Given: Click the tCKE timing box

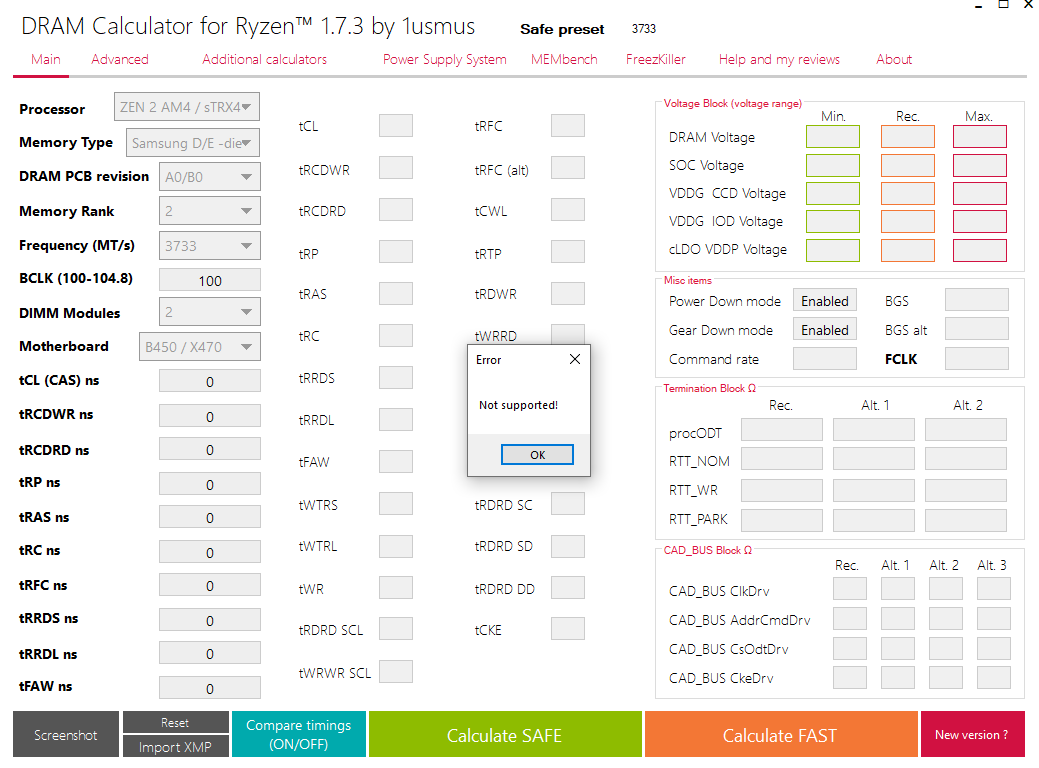Looking at the screenshot, I should [568, 629].
